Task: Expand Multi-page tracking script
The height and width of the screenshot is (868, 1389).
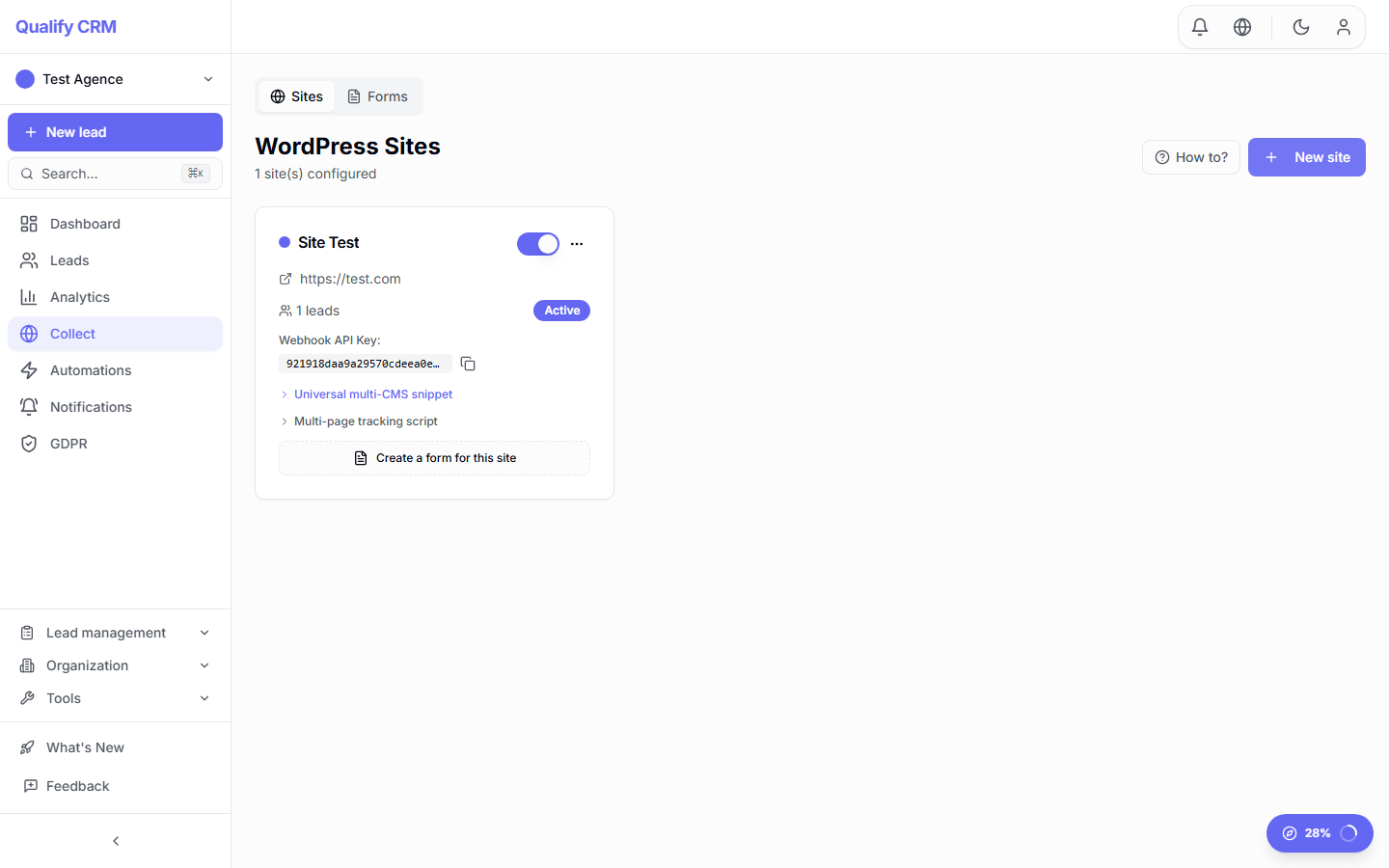Action: pyautogui.click(x=359, y=421)
